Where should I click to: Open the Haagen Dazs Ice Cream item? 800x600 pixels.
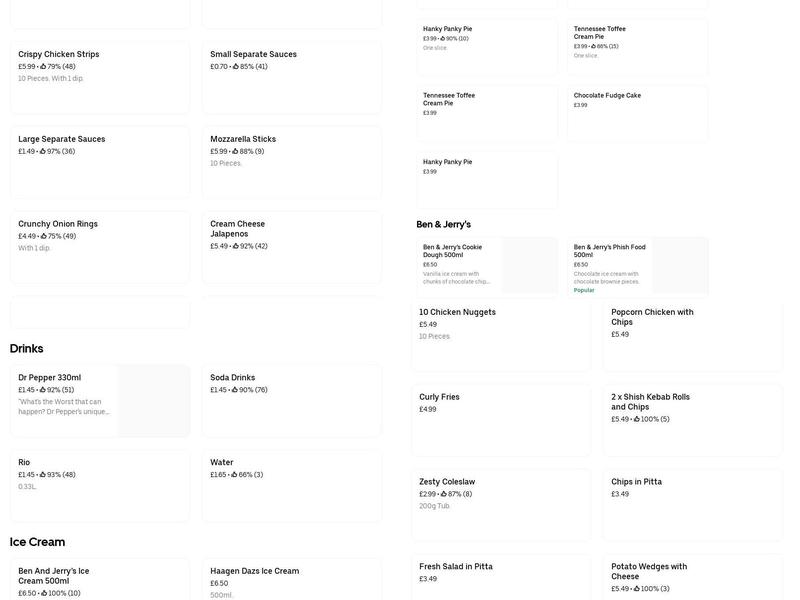click(291, 580)
